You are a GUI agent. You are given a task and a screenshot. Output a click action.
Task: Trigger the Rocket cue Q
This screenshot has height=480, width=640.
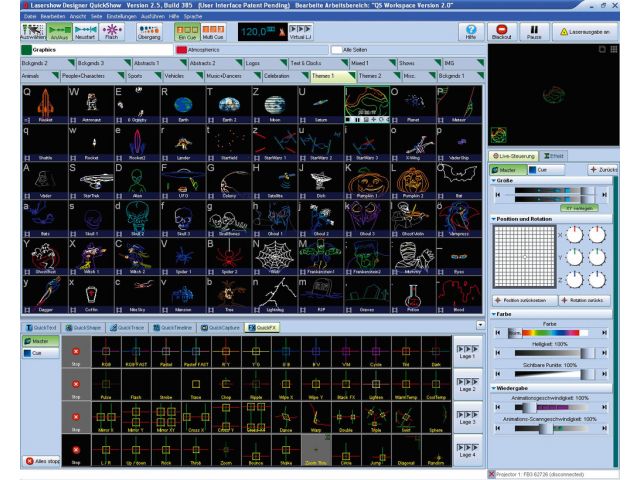coord(45,104)
